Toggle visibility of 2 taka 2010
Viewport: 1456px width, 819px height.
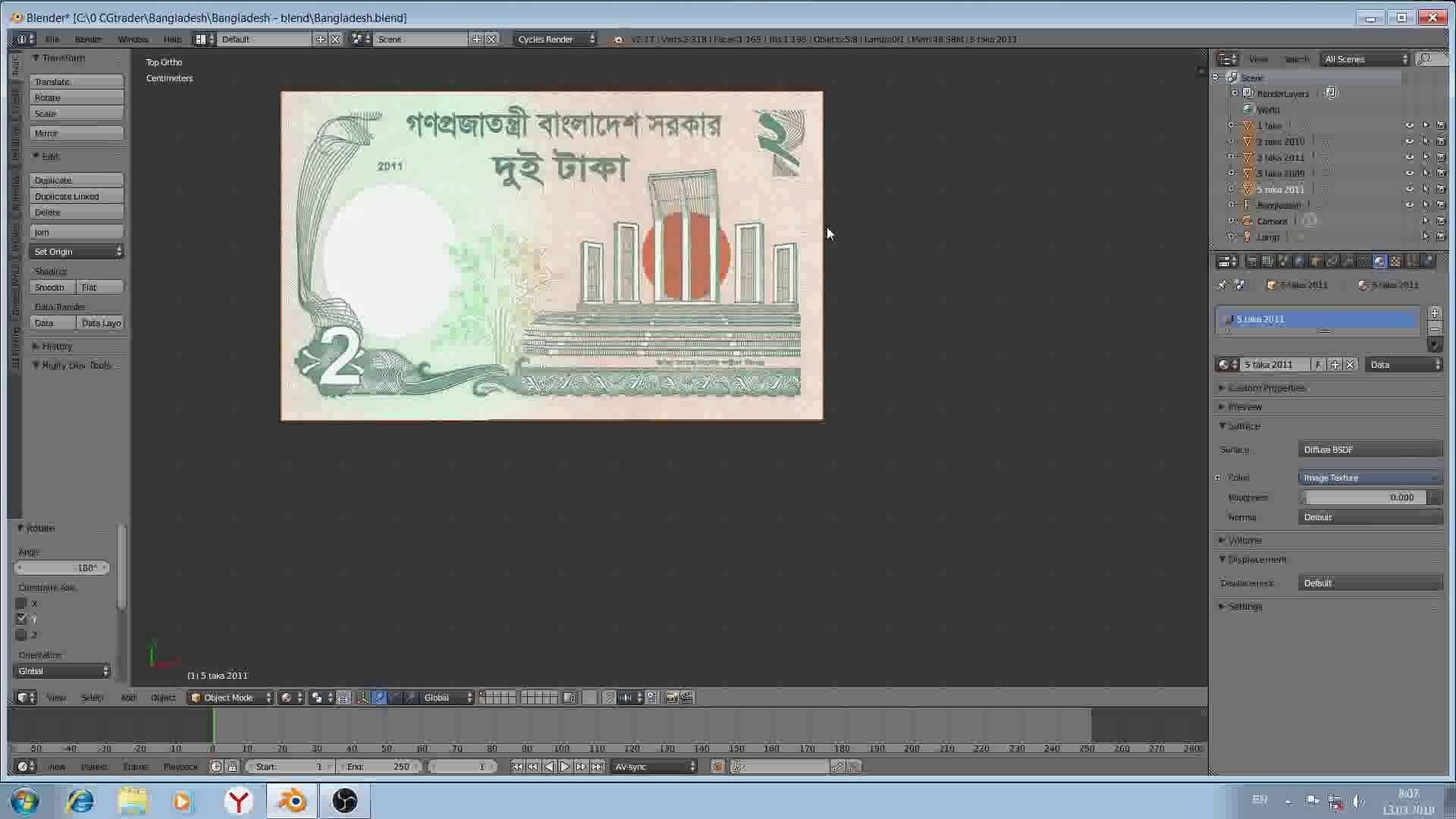coord(1409,142)
